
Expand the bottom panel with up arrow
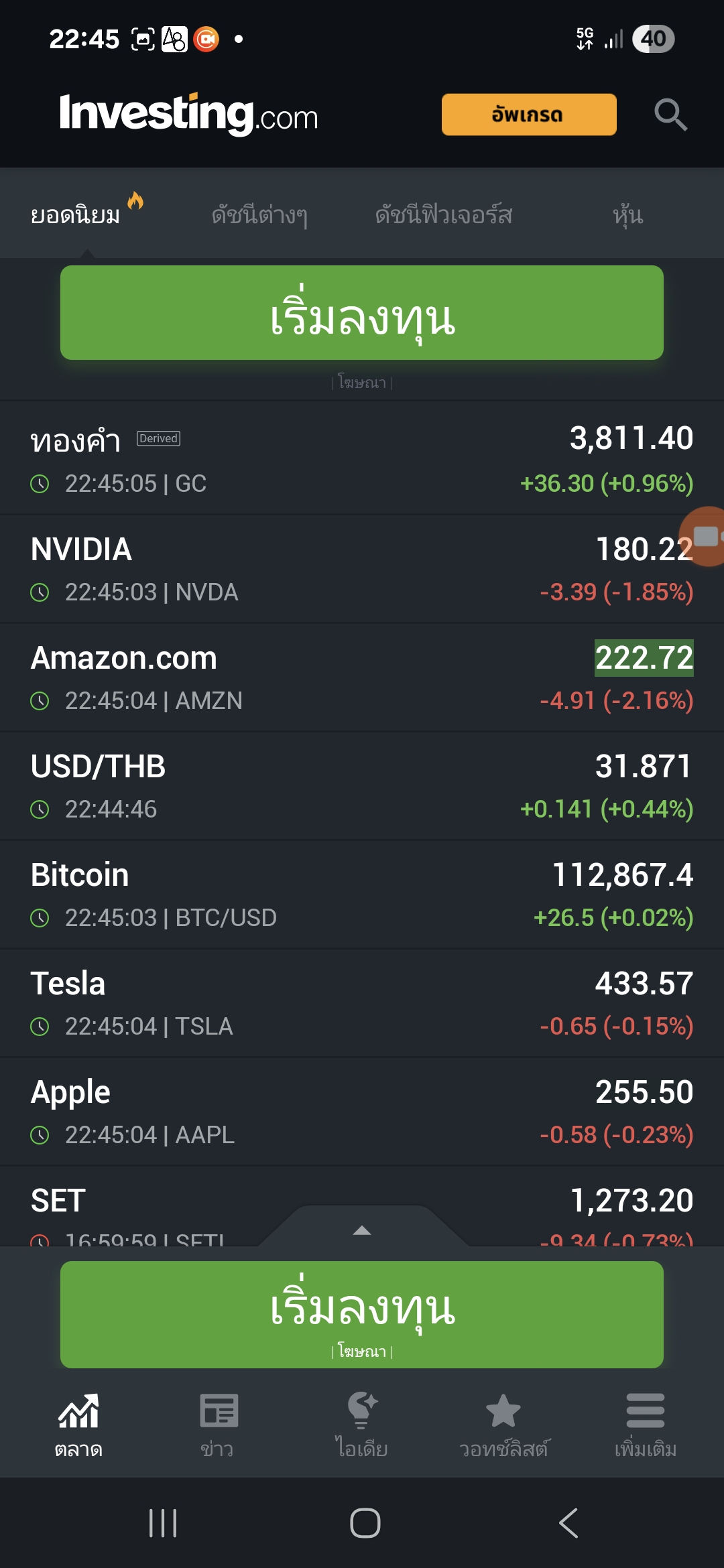pyautogui.click(x=362, y=1230)
